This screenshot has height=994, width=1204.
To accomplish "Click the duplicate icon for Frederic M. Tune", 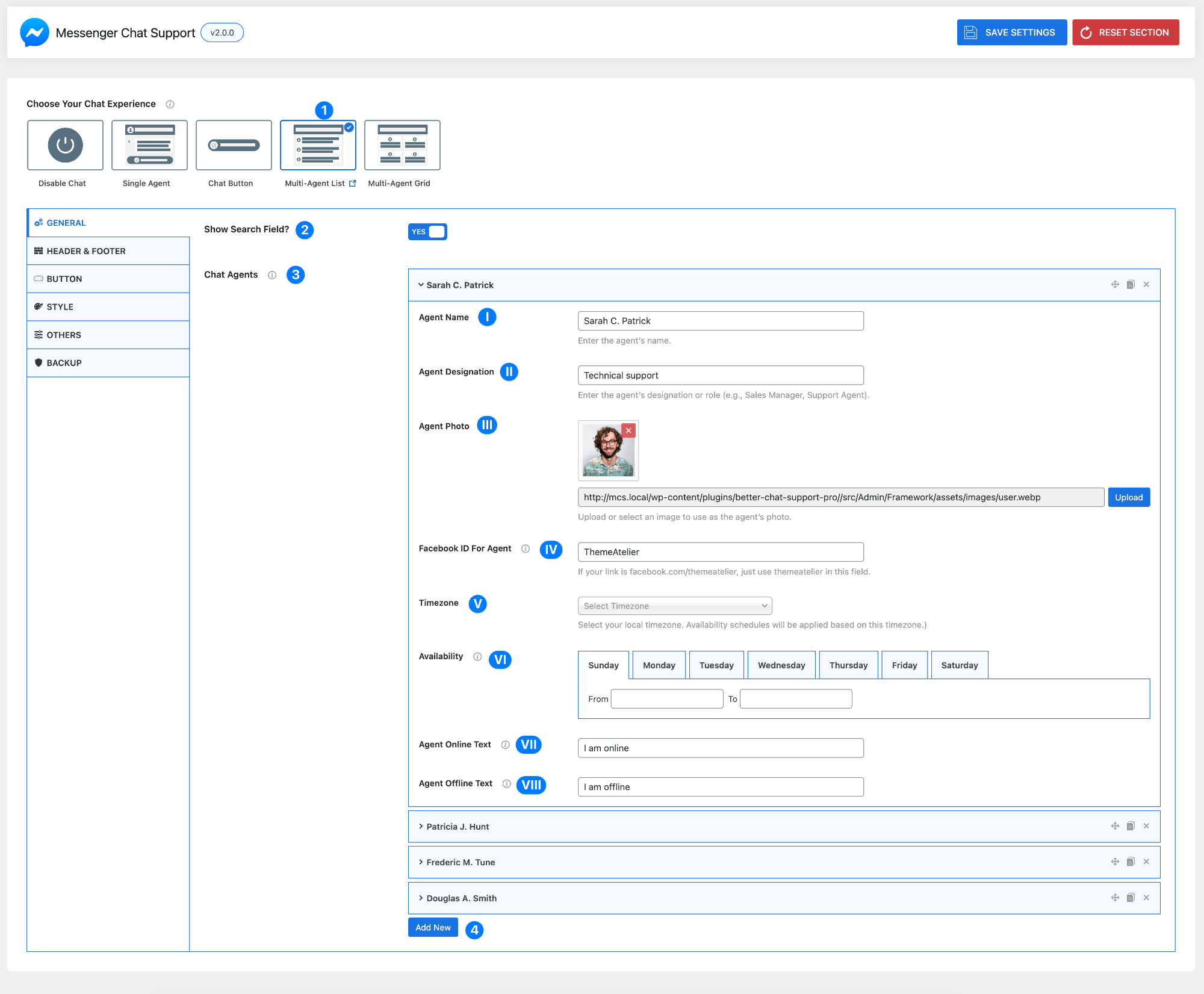I will (1131, 862).
